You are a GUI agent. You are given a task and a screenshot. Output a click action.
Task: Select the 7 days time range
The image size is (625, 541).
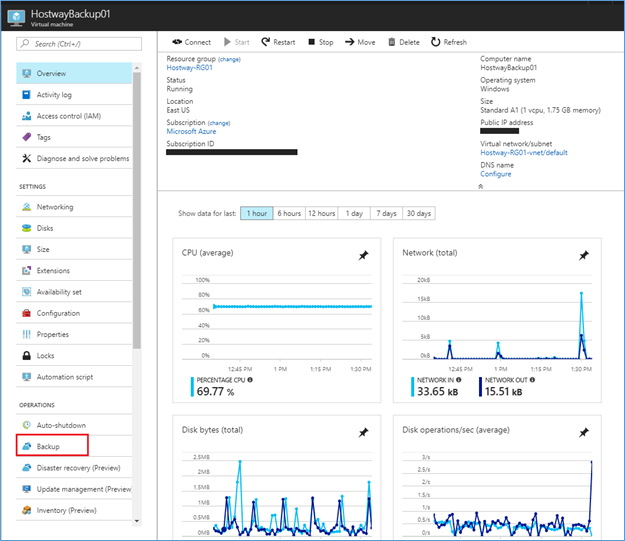386,213
